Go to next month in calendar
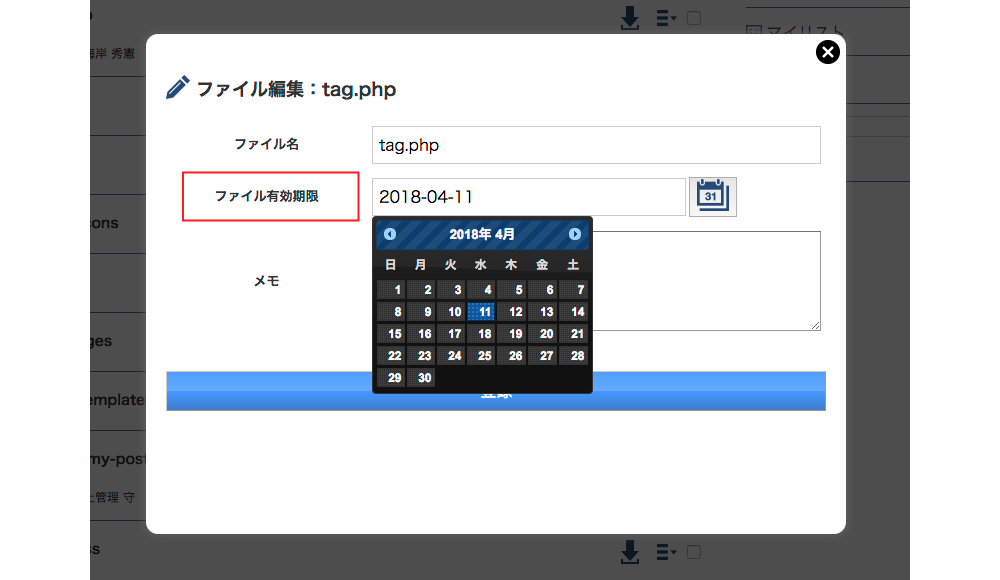Screen dimensions: 1000x580 (575, 234)
